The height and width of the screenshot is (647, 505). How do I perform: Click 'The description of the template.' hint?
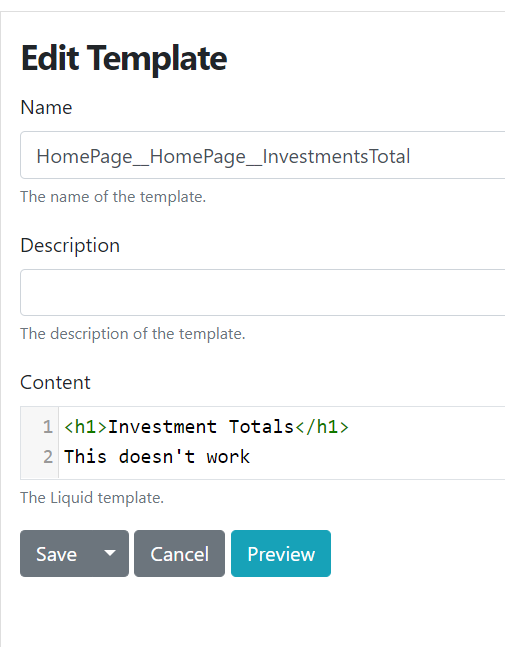pos(133,334)
